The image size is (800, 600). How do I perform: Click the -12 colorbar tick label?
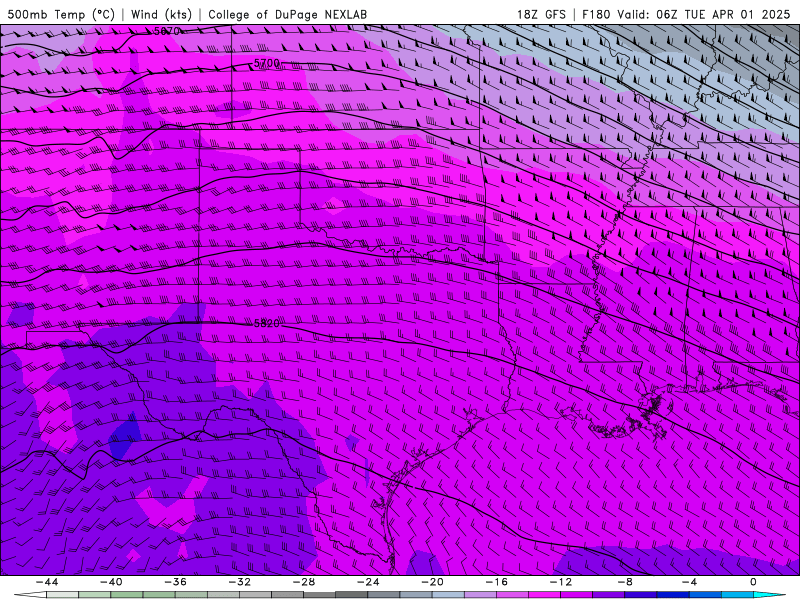561,582
